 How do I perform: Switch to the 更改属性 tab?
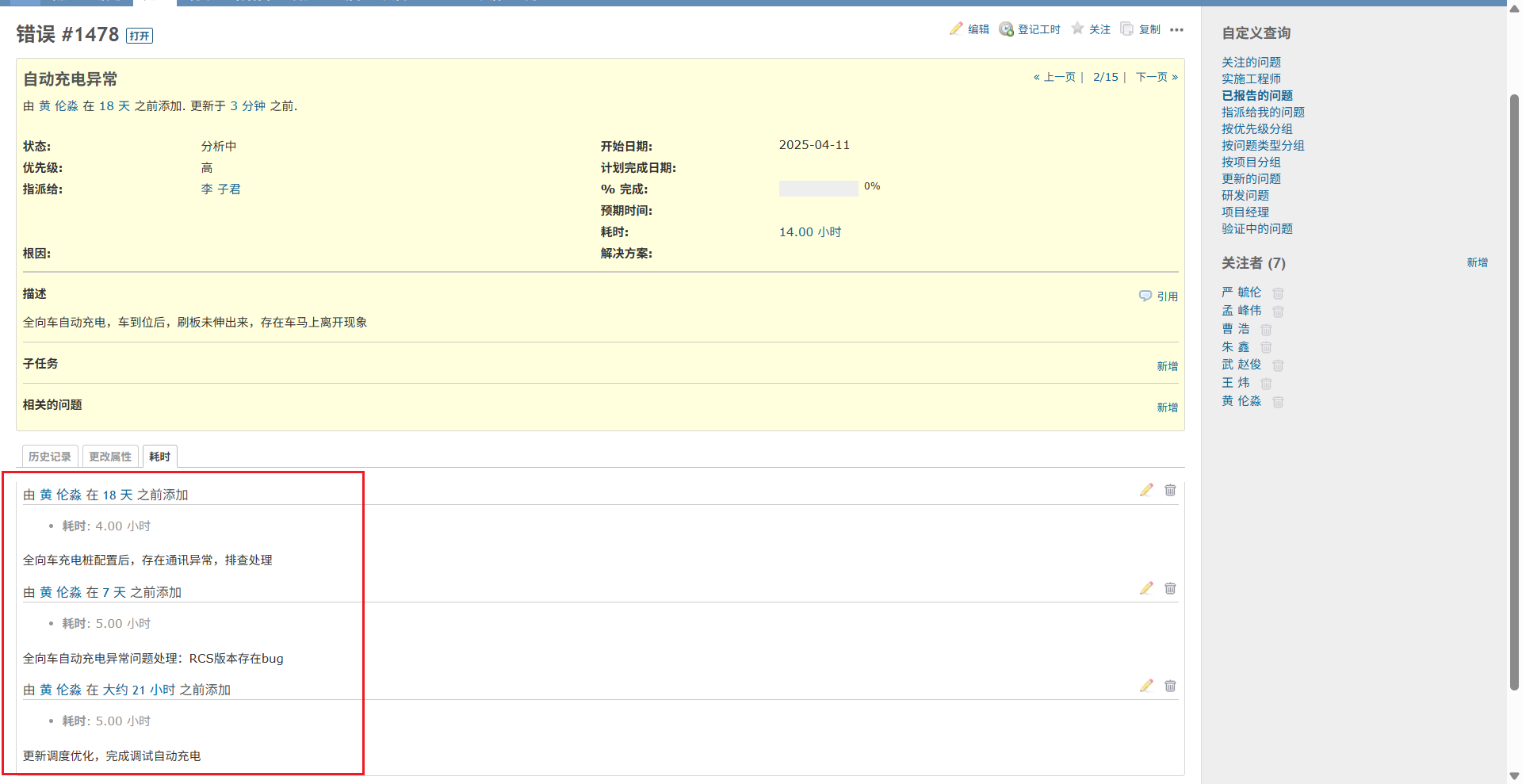[110, 457]
